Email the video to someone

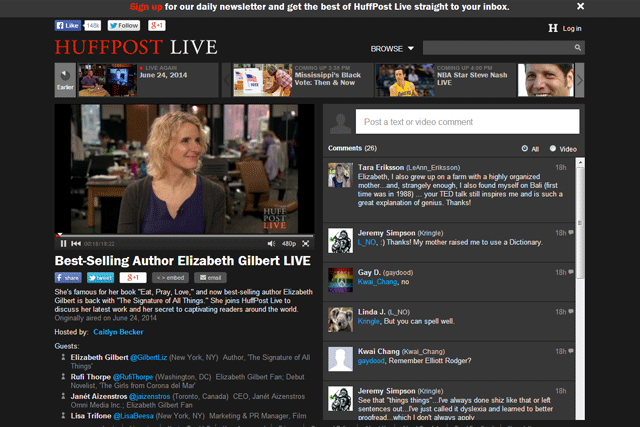[x=210, y=278]
